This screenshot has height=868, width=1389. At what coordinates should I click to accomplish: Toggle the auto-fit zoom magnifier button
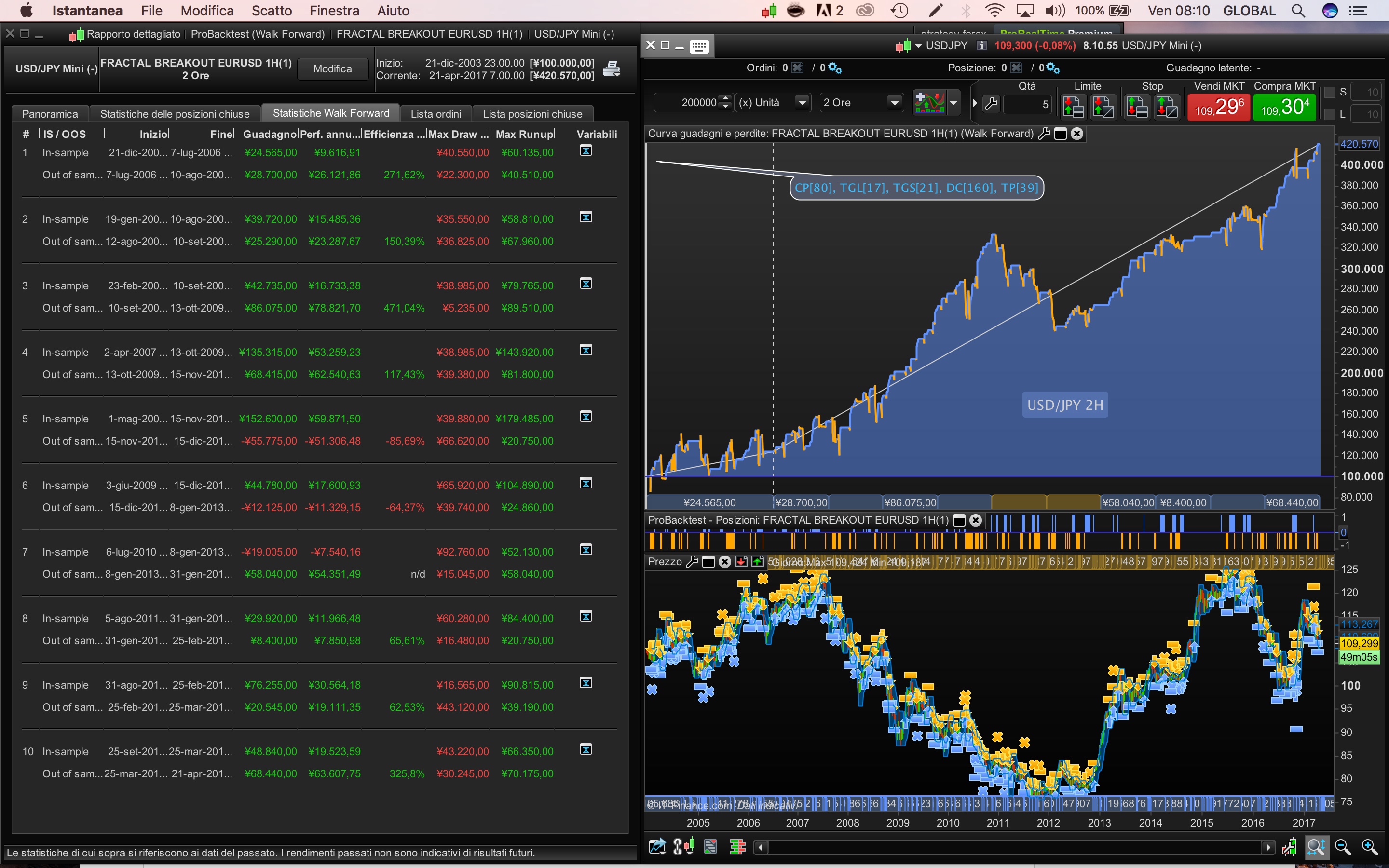coord(1316,847)
